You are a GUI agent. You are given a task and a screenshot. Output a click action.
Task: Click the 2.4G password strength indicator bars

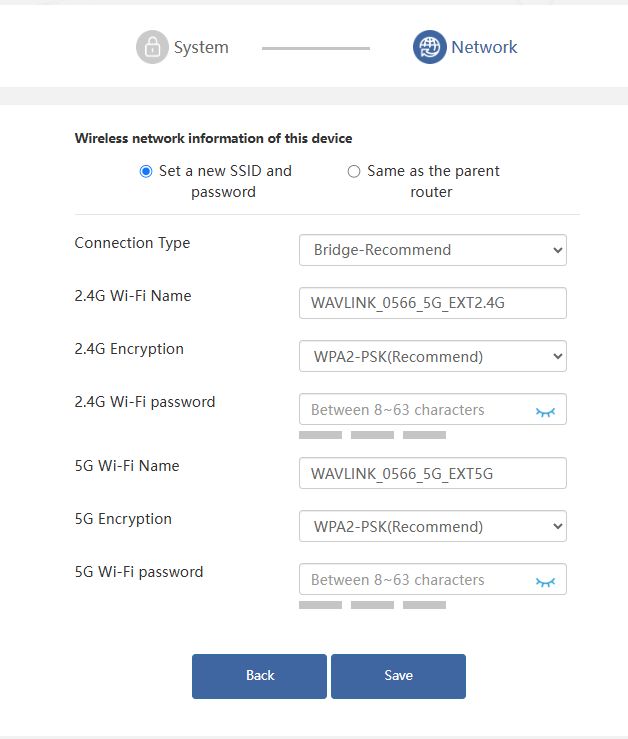[x=372, y=435]
